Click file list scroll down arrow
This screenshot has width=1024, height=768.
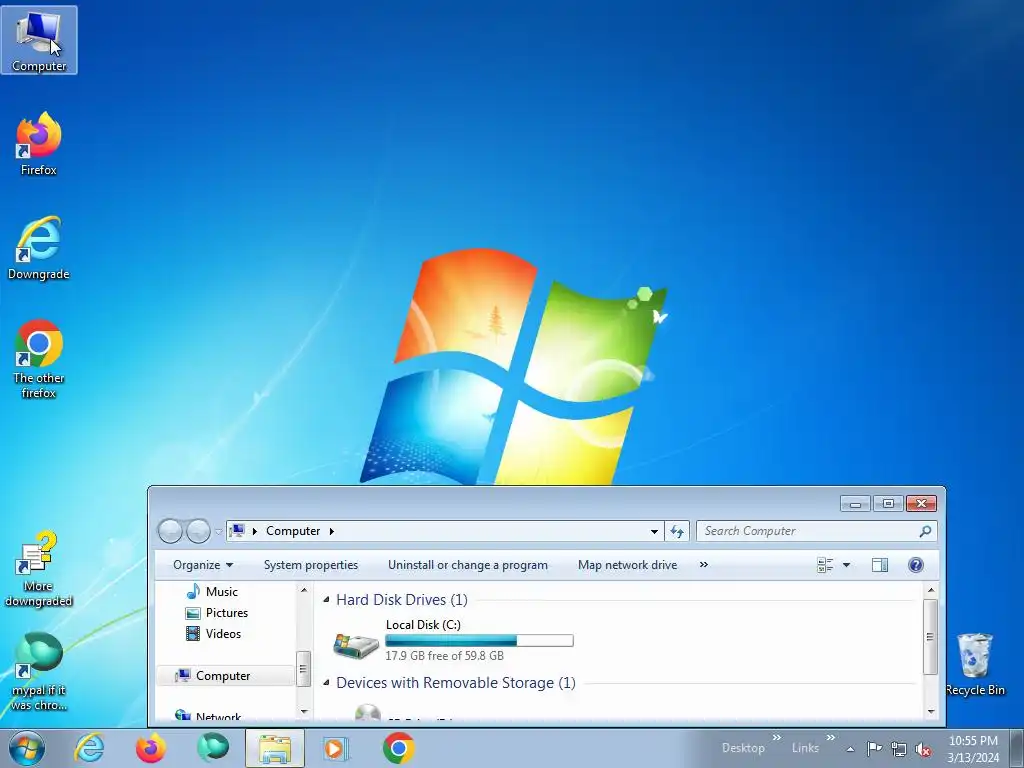pyautogui.click(x=931, y=711)
